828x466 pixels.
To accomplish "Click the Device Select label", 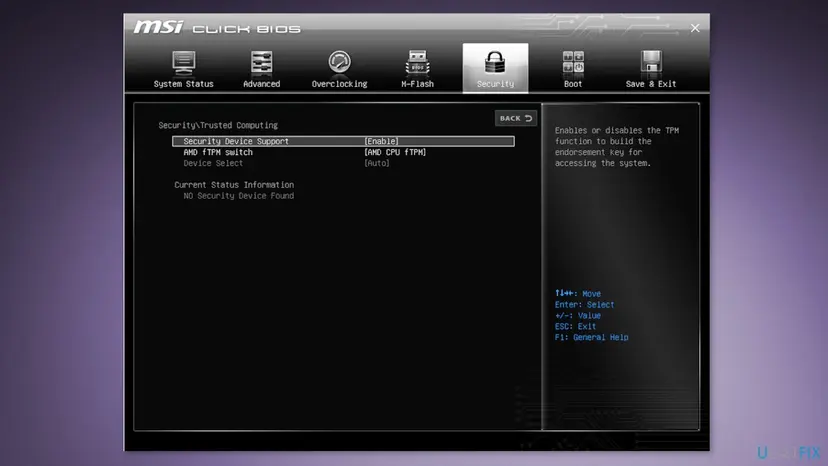I will (213, 163).
